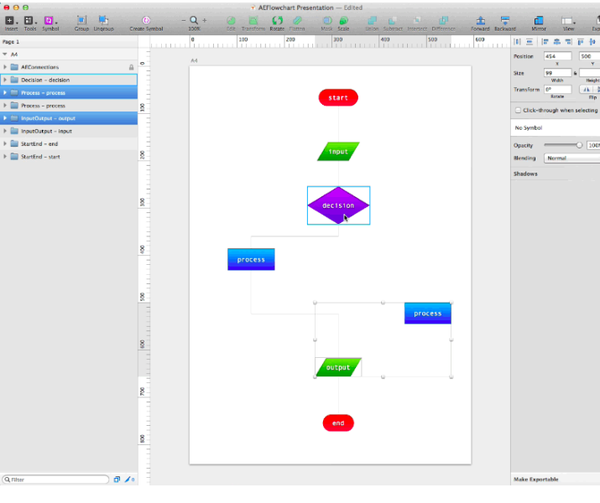600x503 pixels.
Task: Toggle the aspect ratio lock between size fields
Action: click(575, 73)
